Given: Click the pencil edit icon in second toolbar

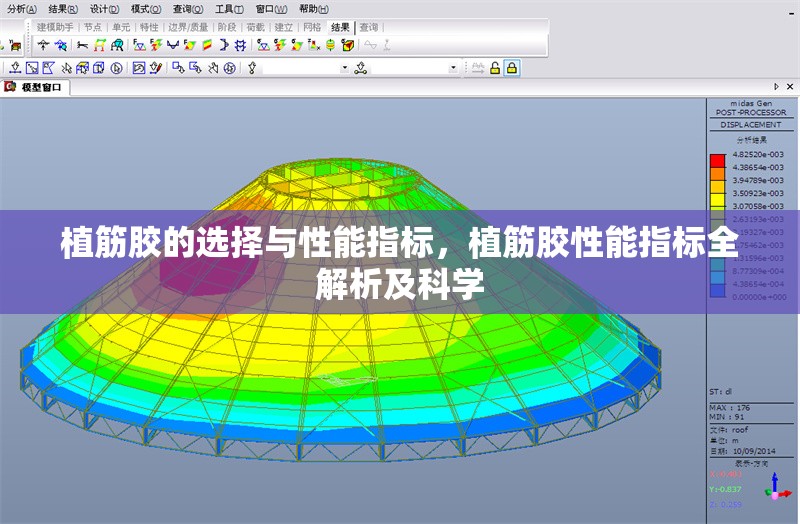Looking at the screenshot, I should [x=155, y=68].
